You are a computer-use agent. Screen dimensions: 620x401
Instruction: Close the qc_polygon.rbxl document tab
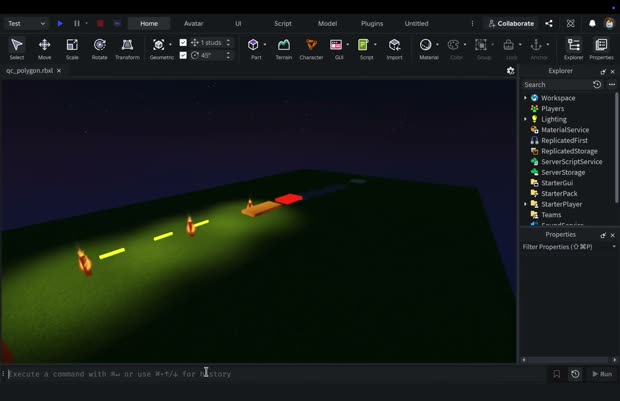[59, 70]
